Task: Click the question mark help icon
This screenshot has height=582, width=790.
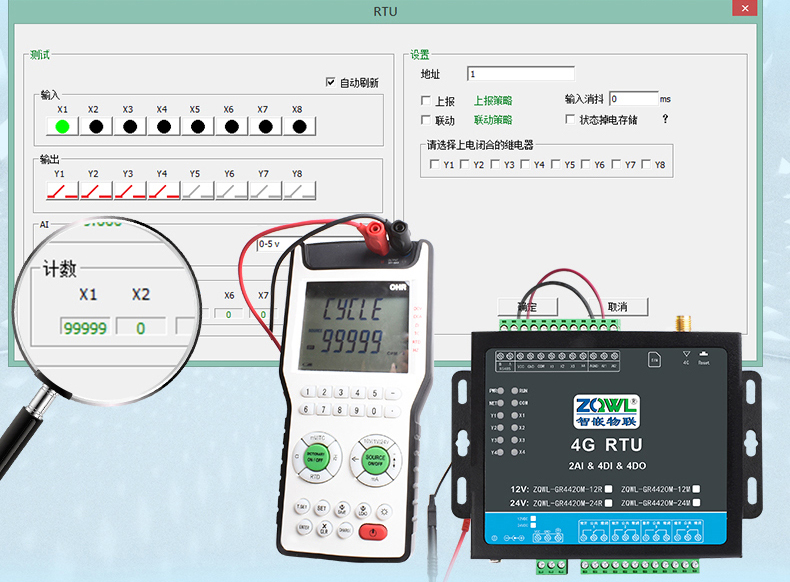Action: tap(665, 119)
